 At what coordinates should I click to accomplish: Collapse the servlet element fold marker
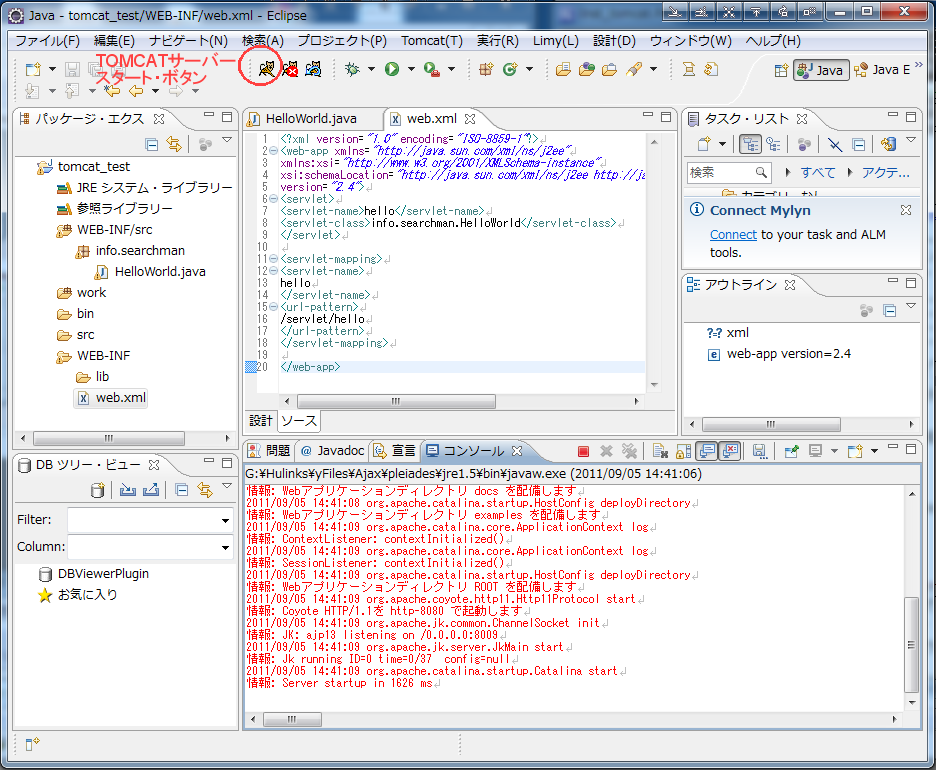click(x=273, y=199)
